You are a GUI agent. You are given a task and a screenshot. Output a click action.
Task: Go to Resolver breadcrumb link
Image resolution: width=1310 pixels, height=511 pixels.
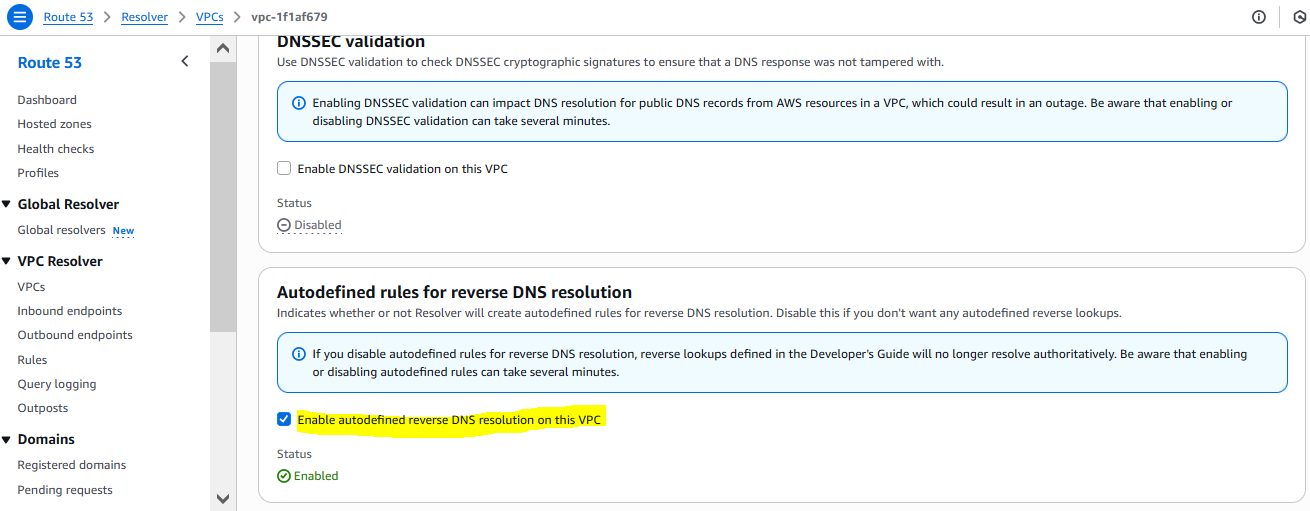[x=144, y=17]
